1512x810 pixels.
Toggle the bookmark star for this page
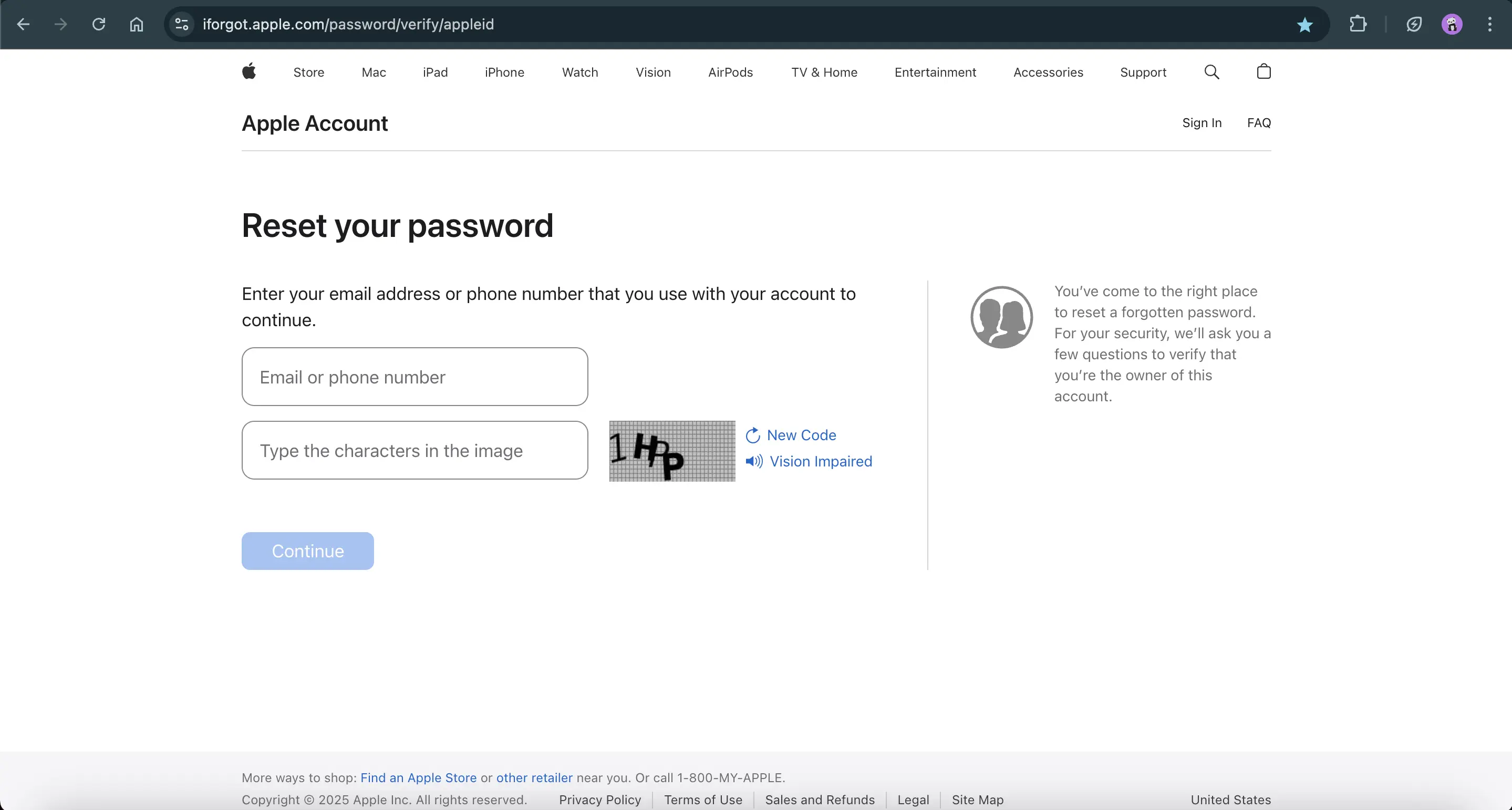coord(1304,25)
